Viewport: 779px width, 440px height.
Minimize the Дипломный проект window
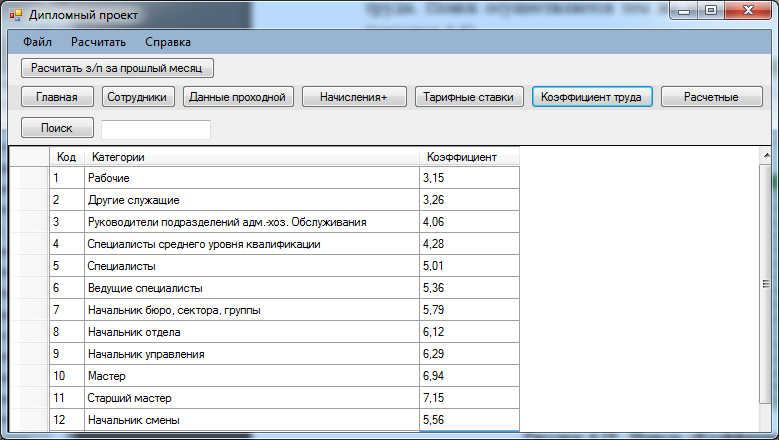point(684,10)
